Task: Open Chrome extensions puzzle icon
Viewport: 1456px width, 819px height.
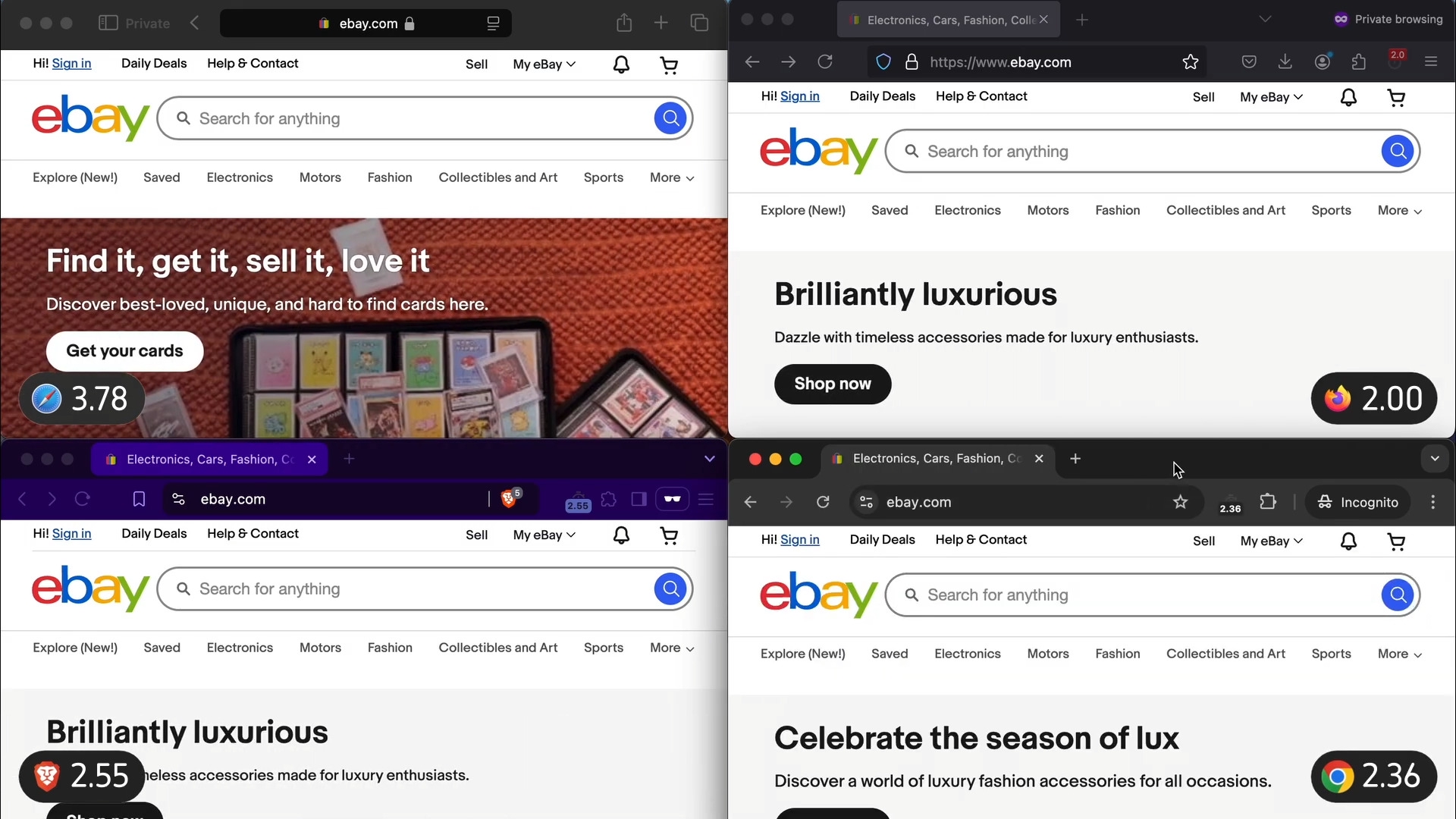Action: click(1268, 501)
